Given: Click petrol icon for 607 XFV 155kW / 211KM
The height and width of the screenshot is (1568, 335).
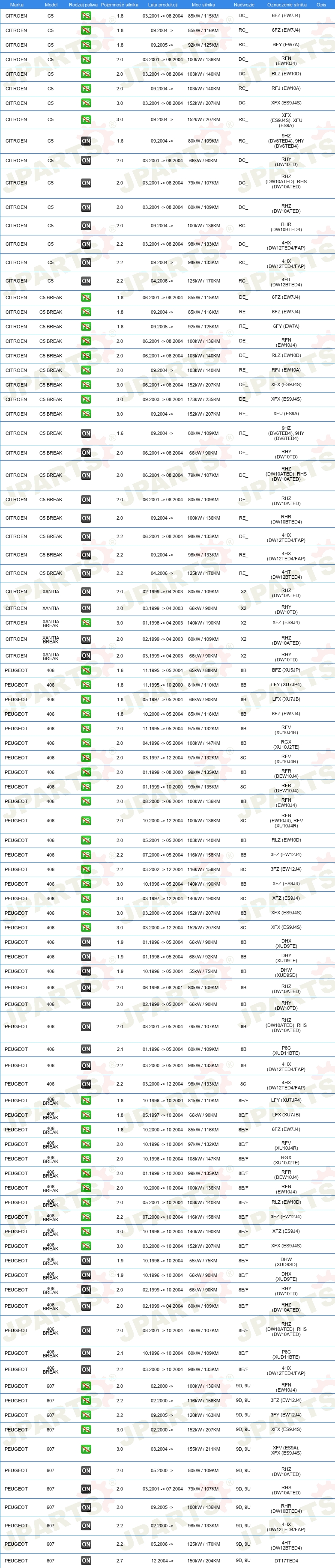Looking at the screenshot, I should click(86, 1449).
